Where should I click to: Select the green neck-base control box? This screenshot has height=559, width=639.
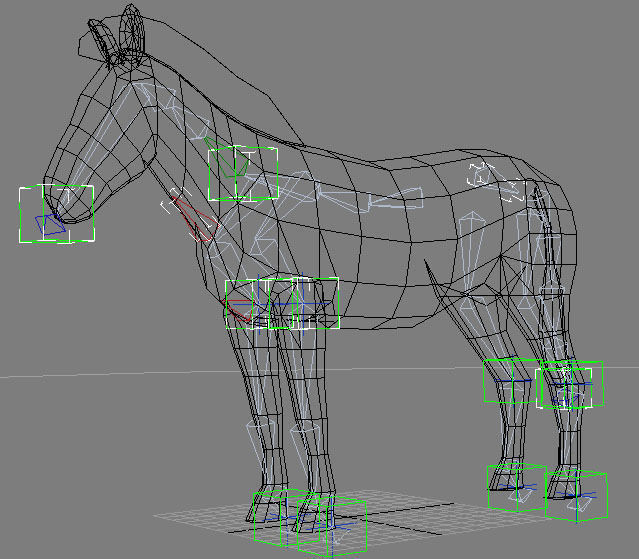point(243,174)
